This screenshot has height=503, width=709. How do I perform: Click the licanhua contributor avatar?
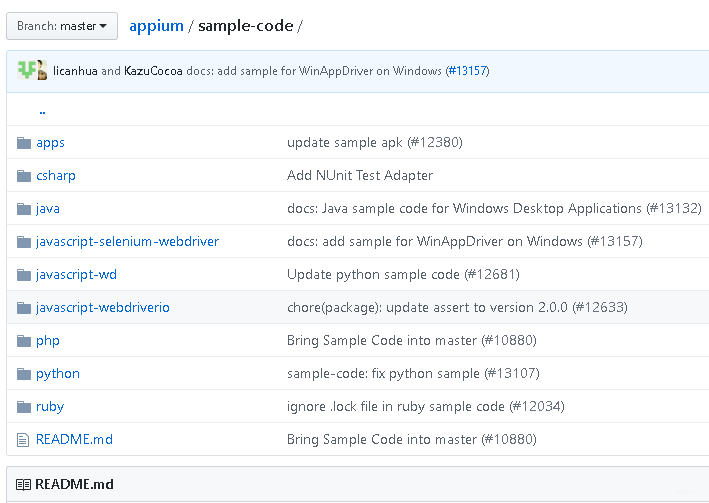[27, 70]
